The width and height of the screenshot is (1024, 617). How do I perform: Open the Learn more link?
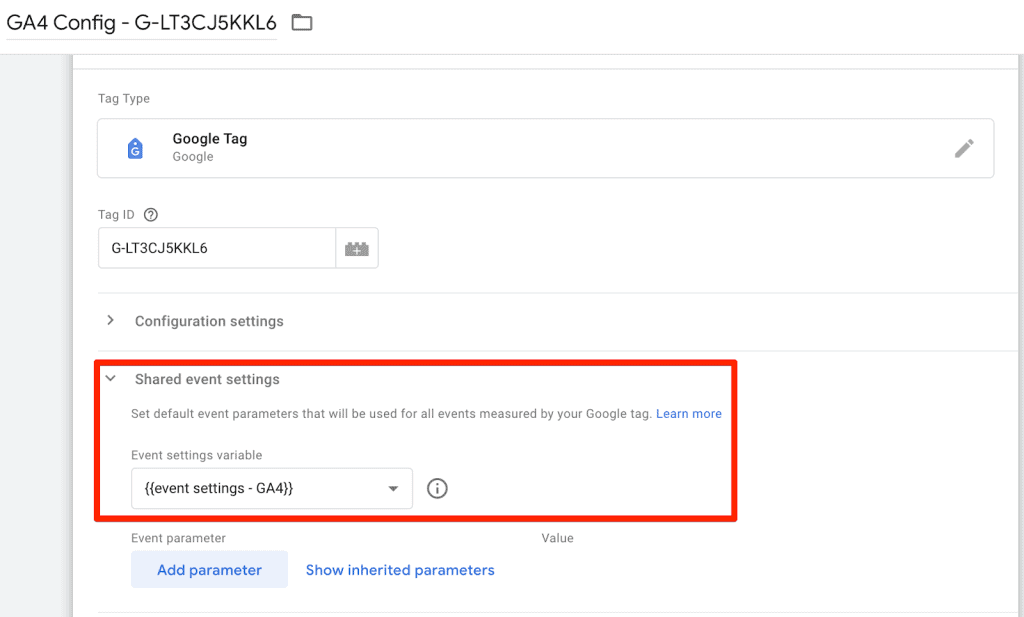click(x=689, y=413)
